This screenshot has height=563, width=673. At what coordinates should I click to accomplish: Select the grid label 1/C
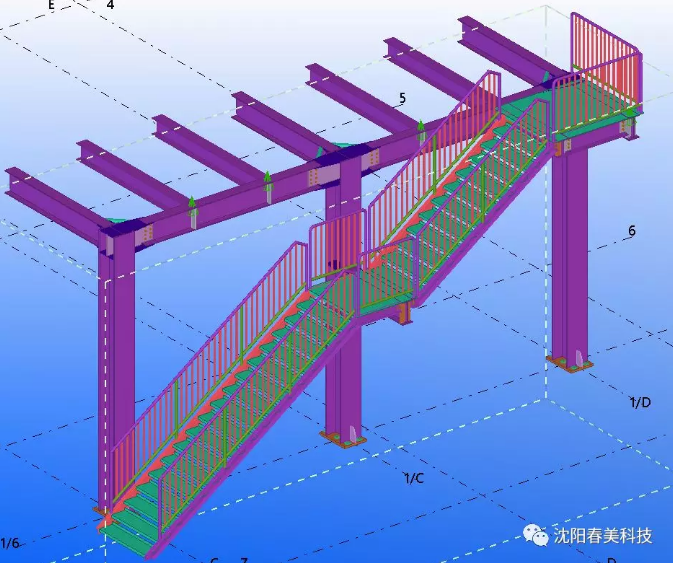pos(413,478)
